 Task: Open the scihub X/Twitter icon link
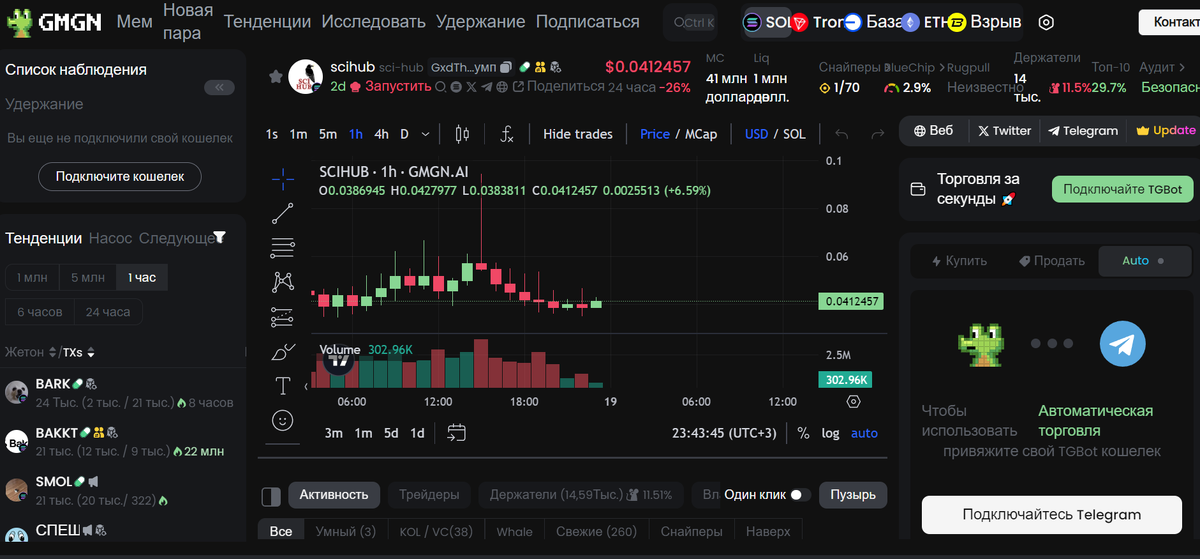(x=470, y=87)
